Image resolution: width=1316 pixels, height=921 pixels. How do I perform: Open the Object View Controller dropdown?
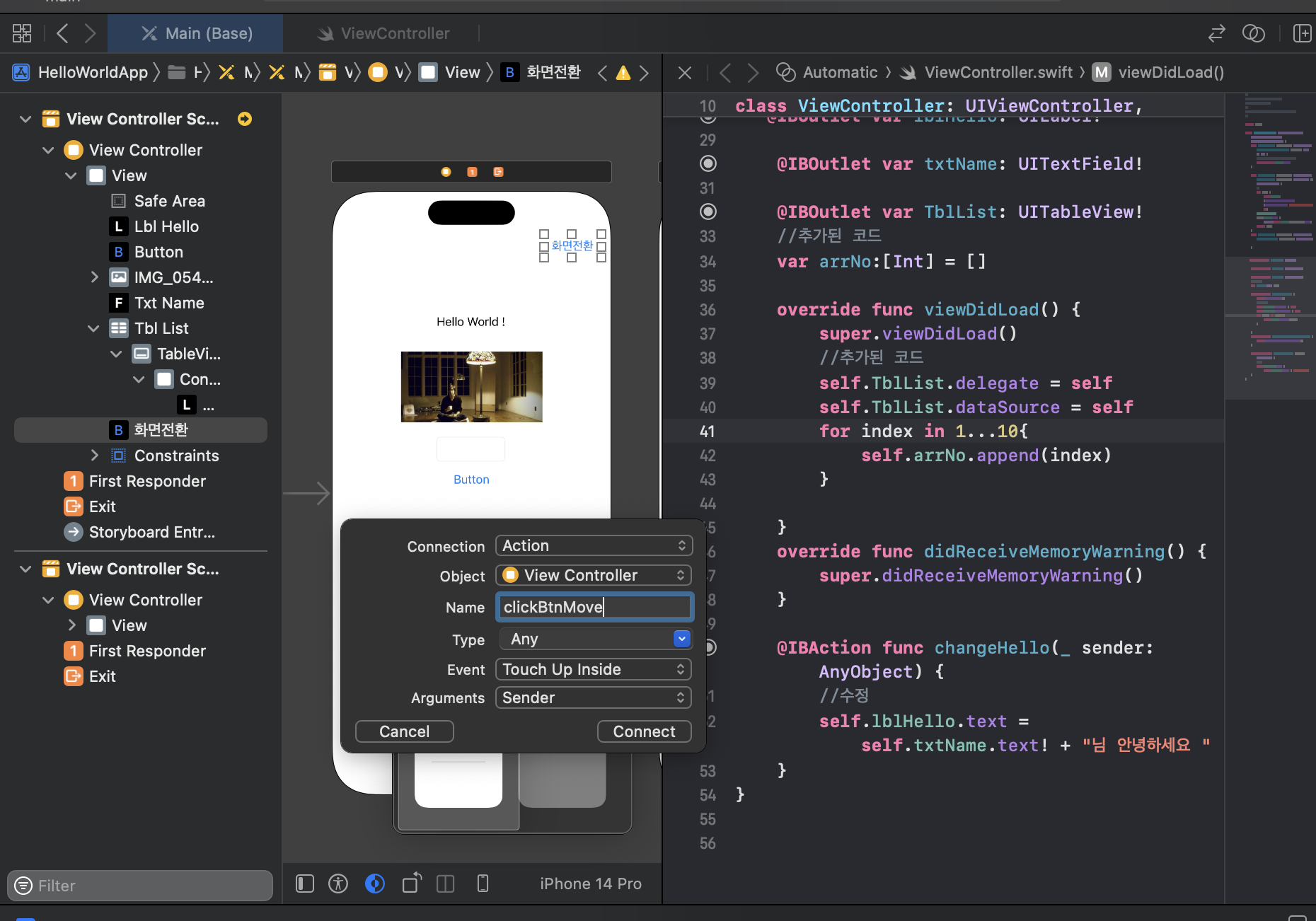tap(594, 575)
